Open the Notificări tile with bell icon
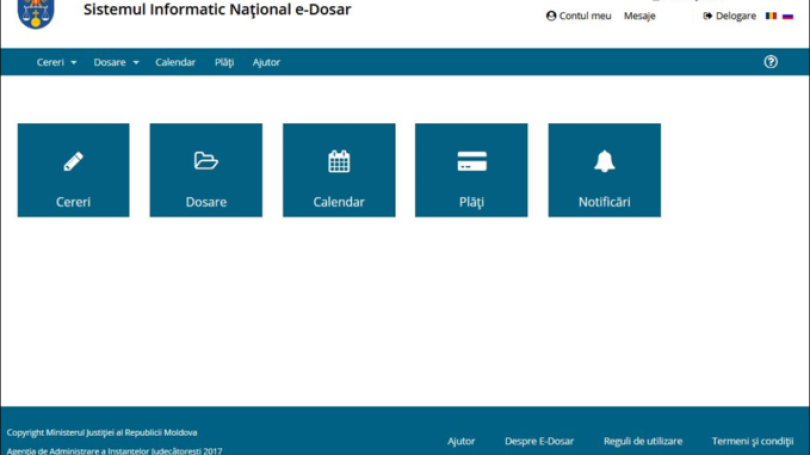 604,170
